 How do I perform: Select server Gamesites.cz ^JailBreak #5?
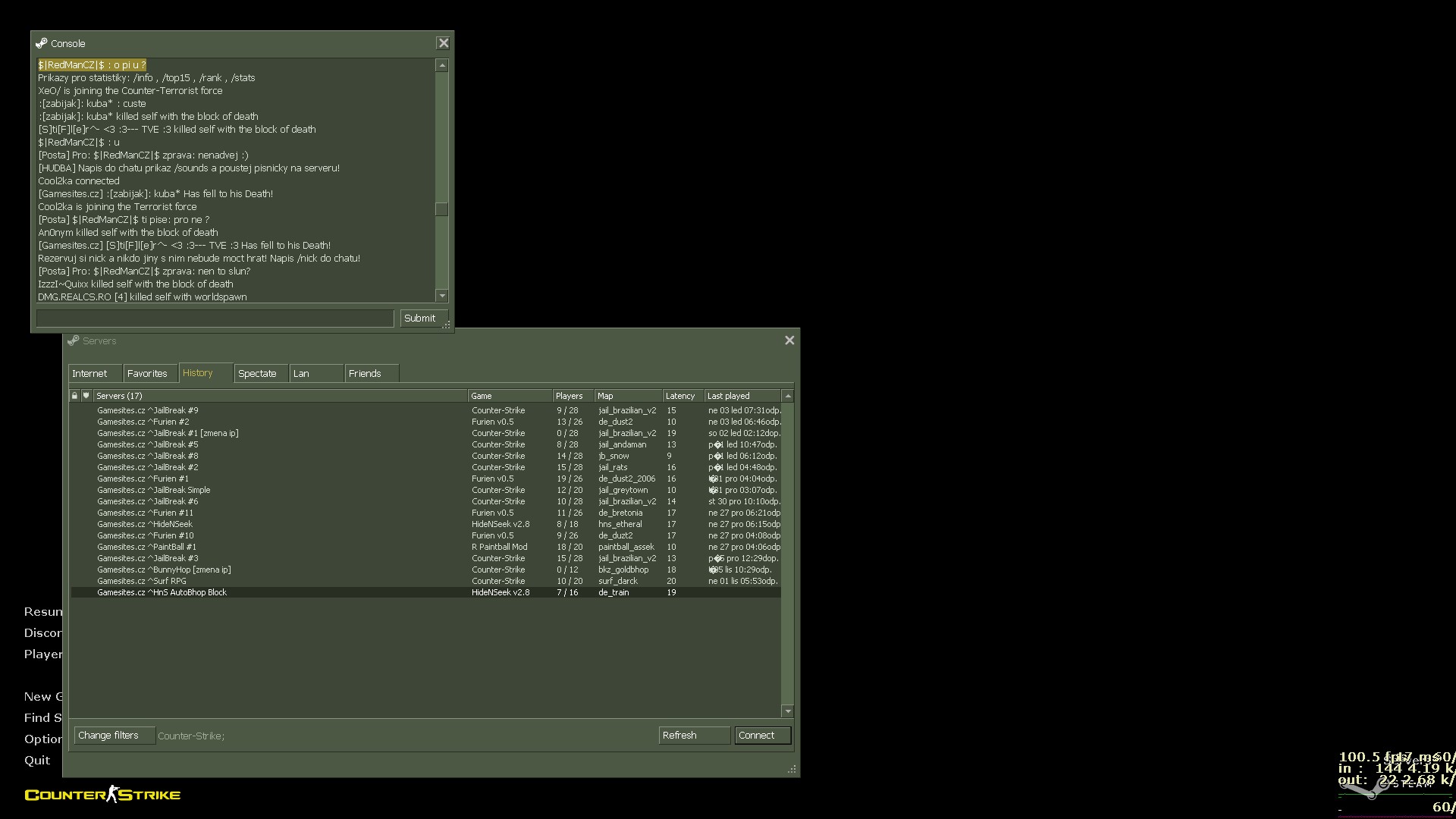[425, 444]
